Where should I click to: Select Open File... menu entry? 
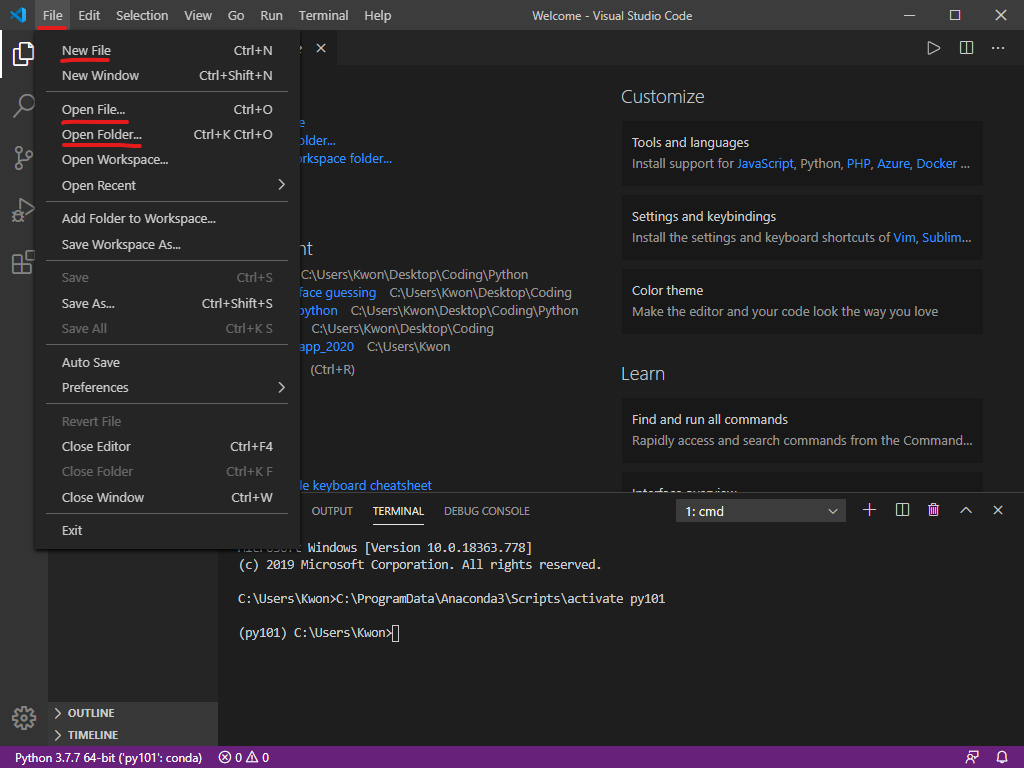(x=167, y=110)
